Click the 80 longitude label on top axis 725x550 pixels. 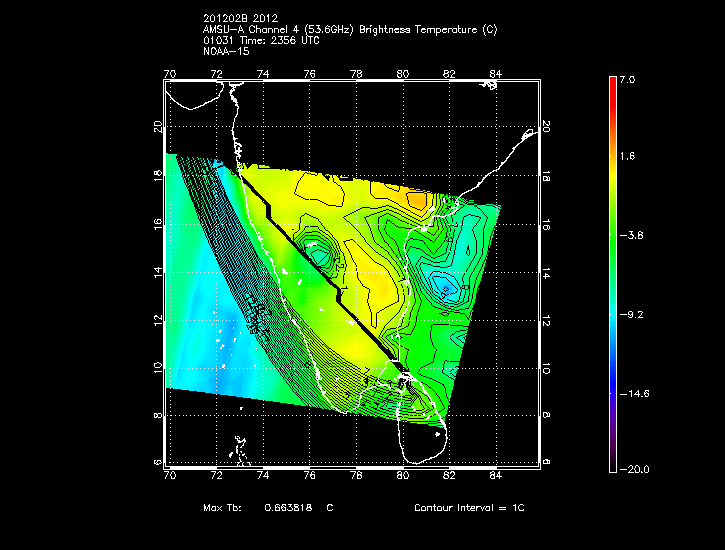(x=402, y=73)
